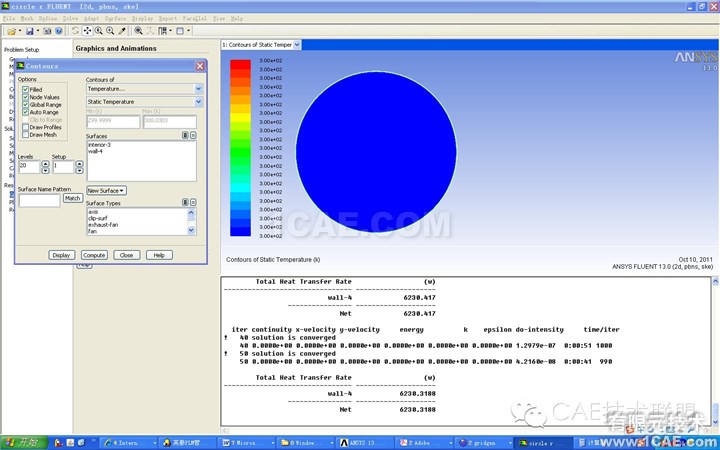
Task: Save case with the floppy disk icon
Action: (30, 31)
